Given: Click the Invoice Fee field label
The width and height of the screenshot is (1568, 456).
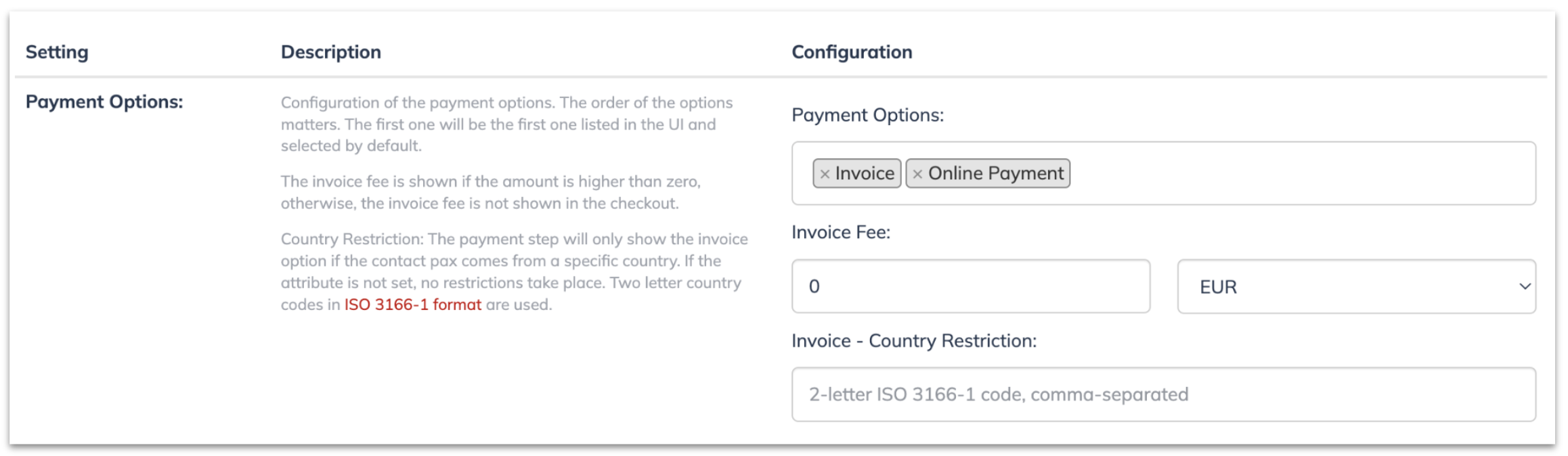Looking at the screenshot, I should [841, 232].
